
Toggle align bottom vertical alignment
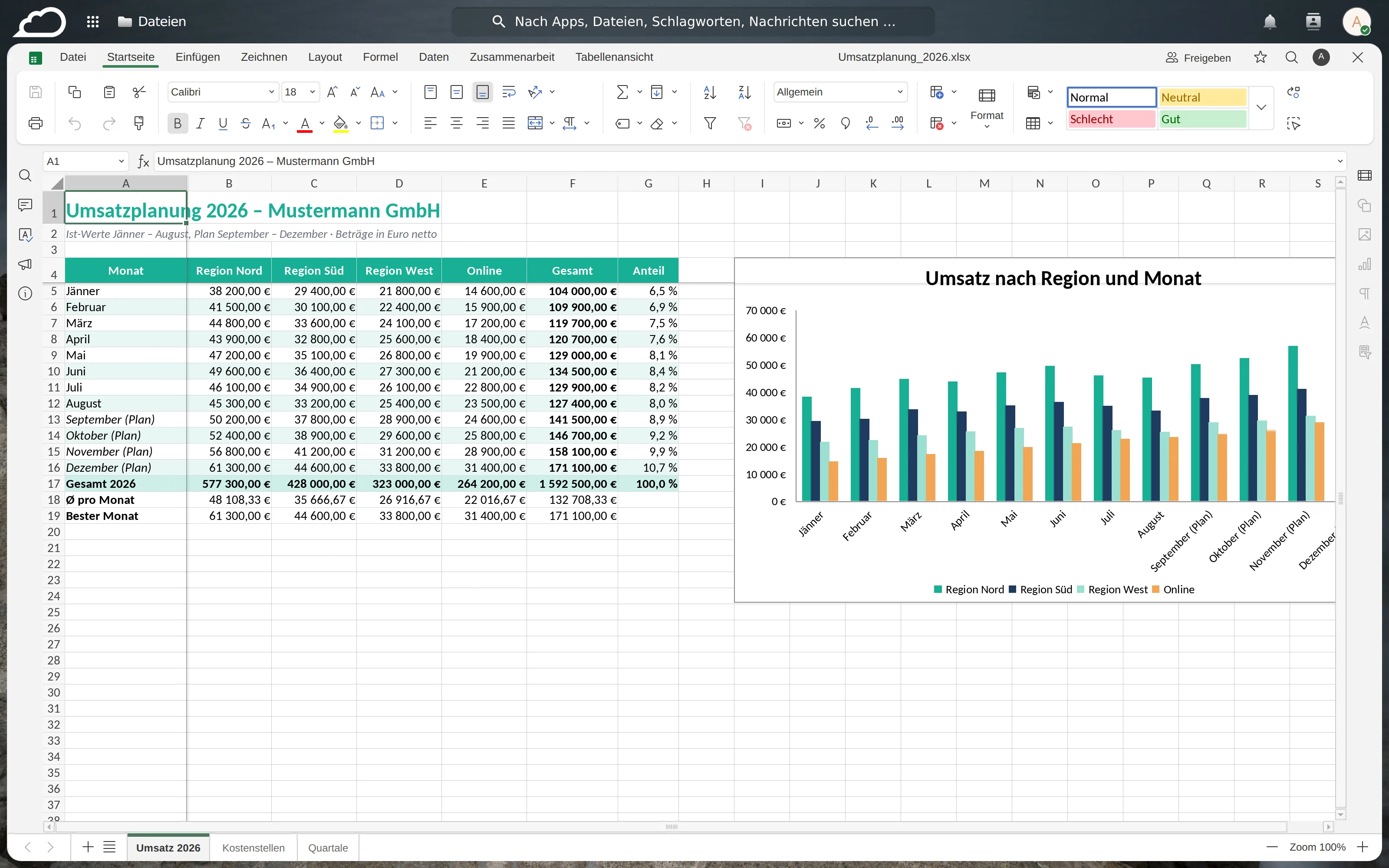click(x=483, y=92)
